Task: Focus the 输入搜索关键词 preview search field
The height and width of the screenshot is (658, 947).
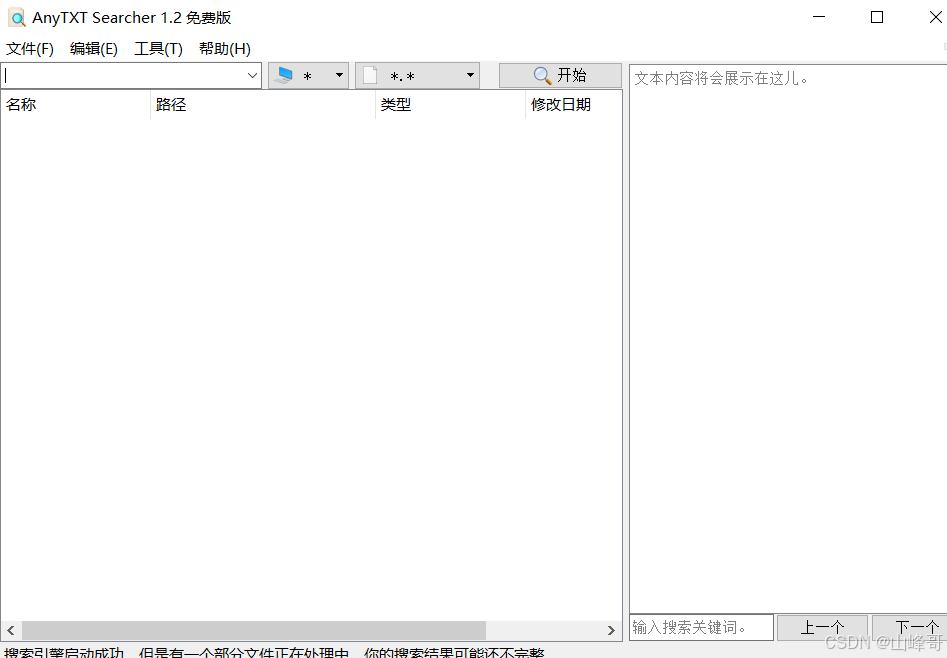Action: tap(701, 628)
